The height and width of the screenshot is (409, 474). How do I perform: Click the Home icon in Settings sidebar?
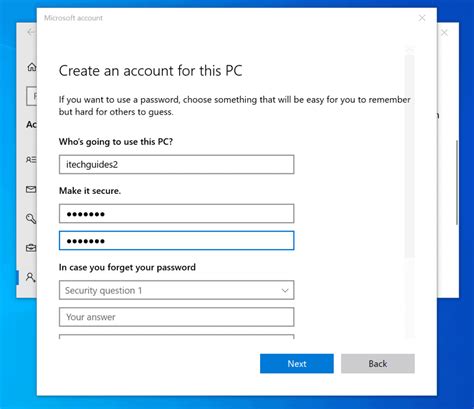coord(32,67)
